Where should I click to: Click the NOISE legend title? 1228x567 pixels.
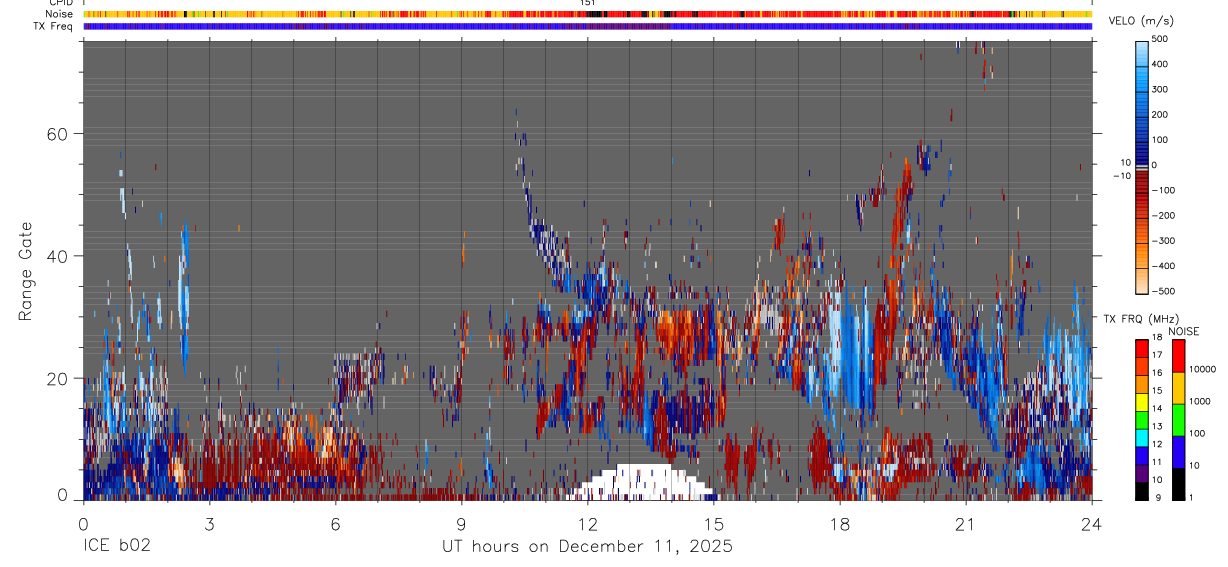(x=1183, y=332)
